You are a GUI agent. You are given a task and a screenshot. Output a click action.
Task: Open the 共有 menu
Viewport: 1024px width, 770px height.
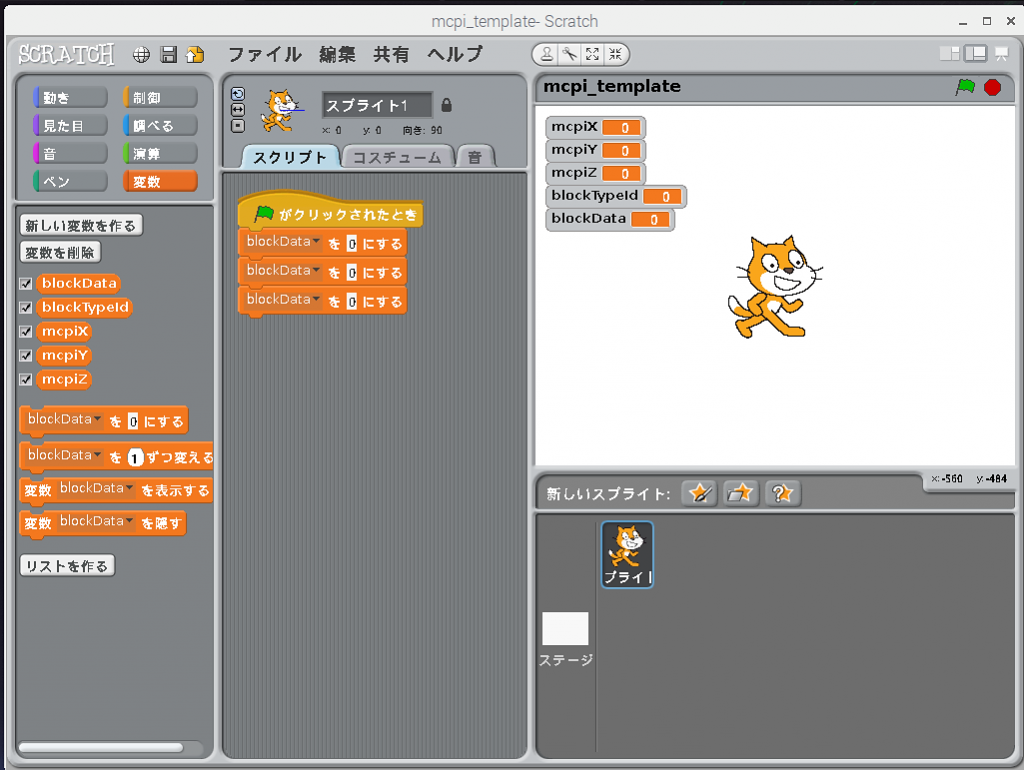pos(391,54)
